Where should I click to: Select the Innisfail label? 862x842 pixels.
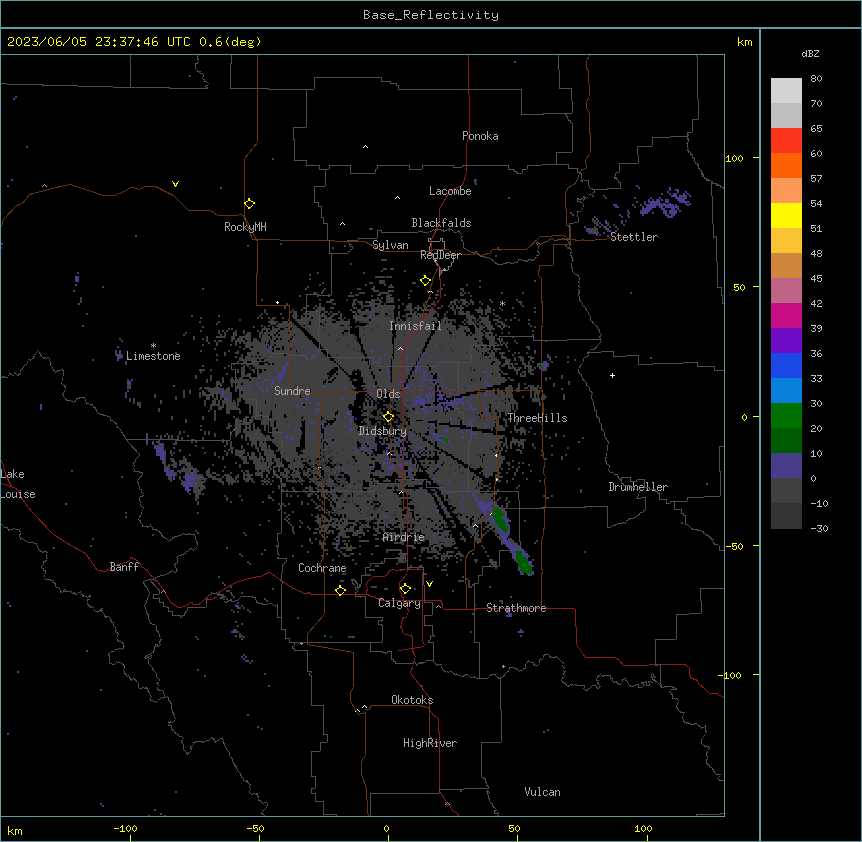click(x=415, y=326)
